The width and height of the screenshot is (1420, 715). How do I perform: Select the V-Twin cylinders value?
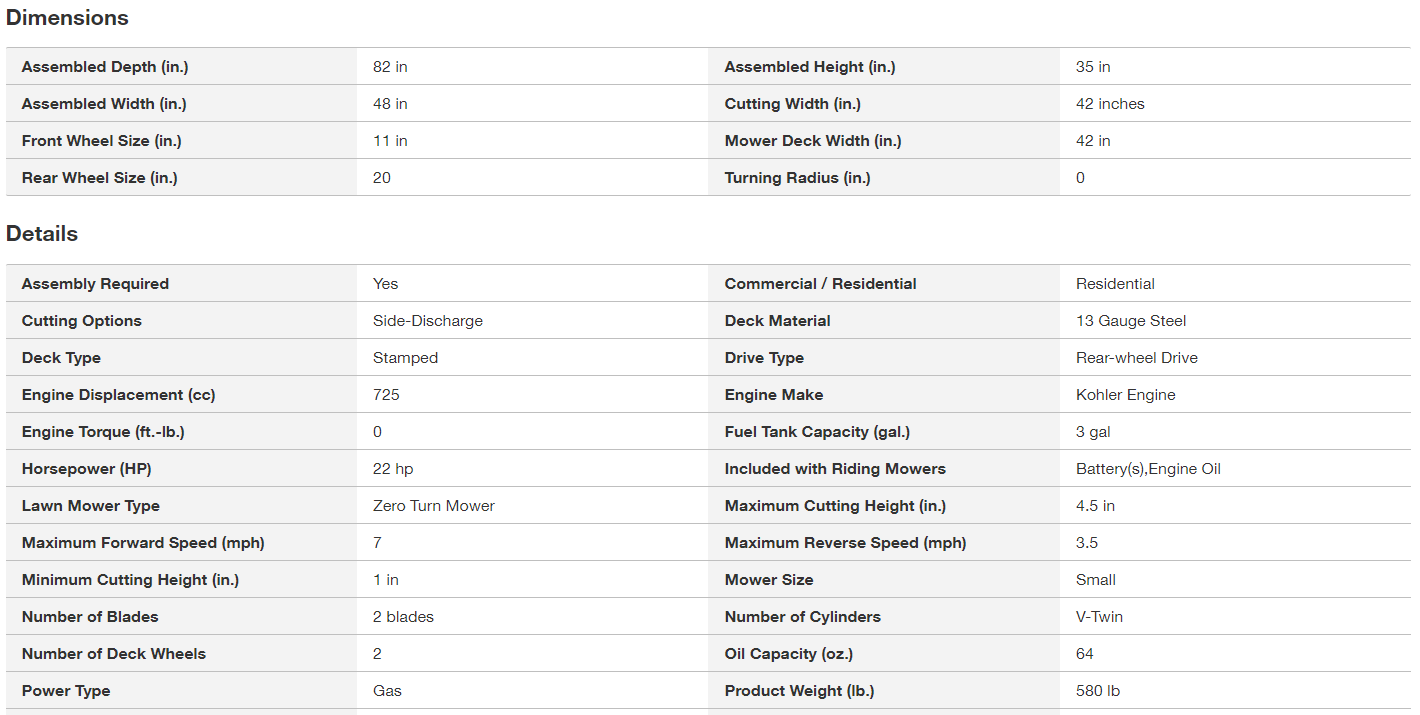tap(1099, 617)
